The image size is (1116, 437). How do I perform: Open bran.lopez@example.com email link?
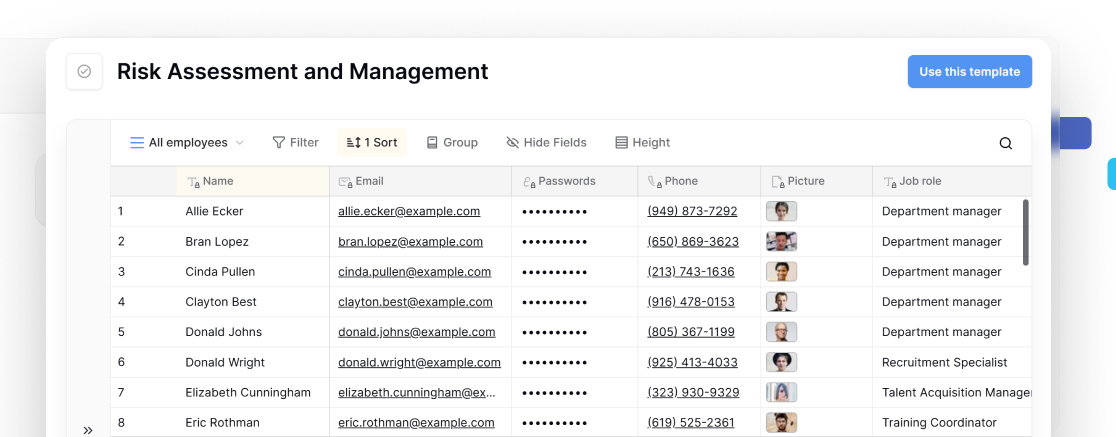[x=411, y=241]
